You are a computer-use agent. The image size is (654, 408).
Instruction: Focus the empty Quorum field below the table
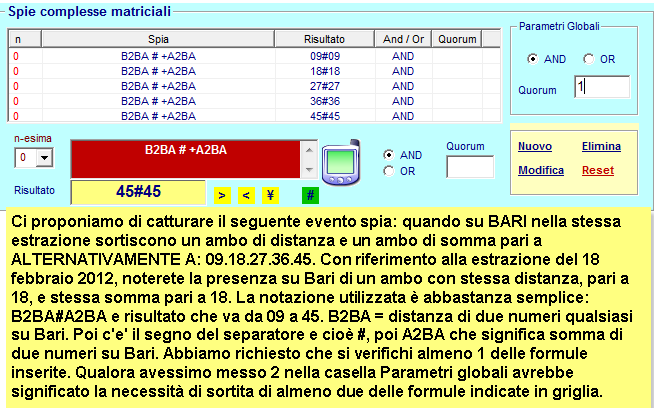click(470, 167)
